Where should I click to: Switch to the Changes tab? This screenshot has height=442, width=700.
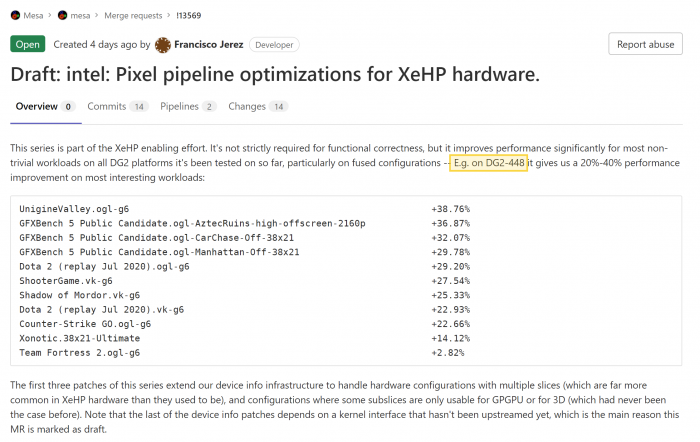247,106
